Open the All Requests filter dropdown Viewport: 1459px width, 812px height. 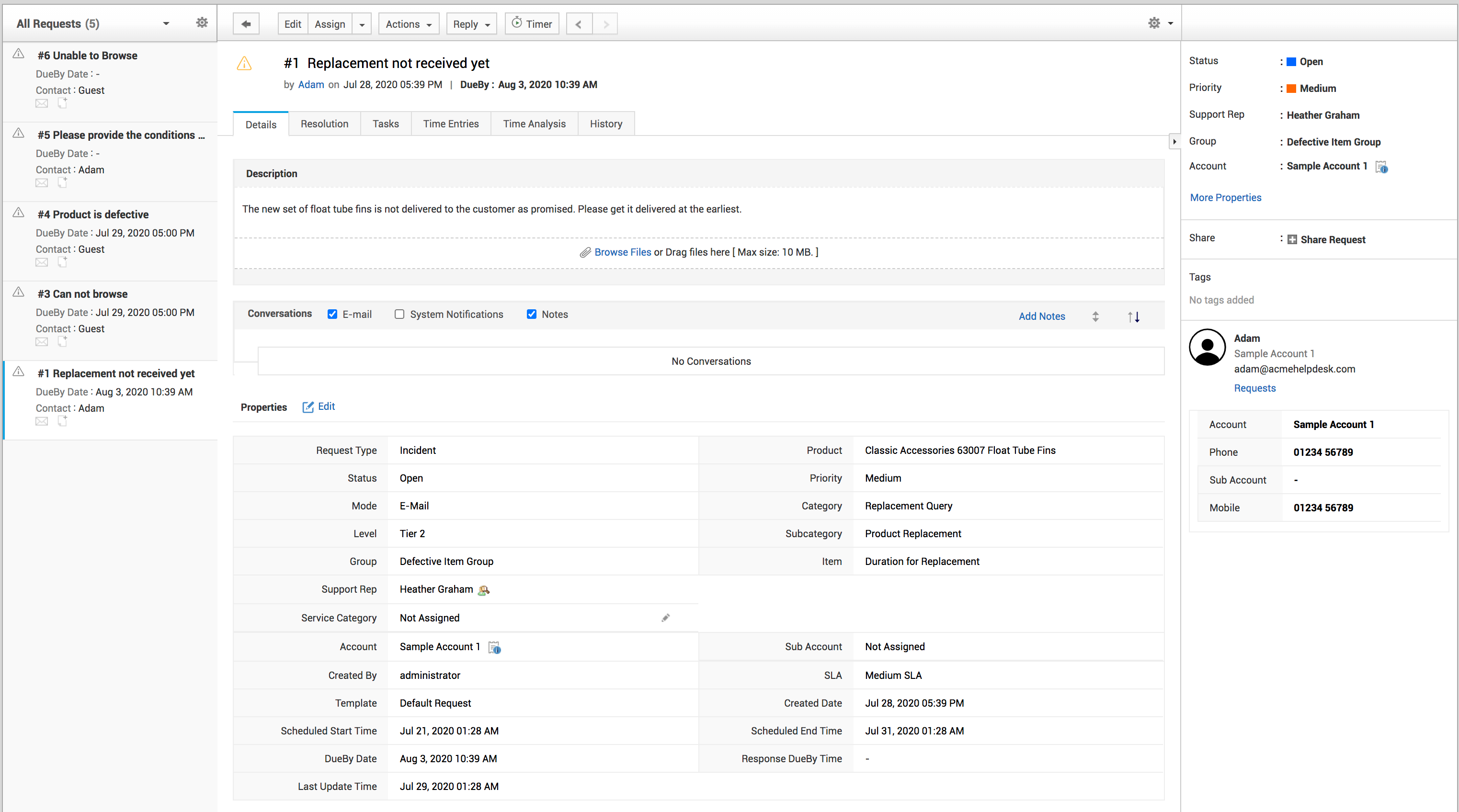[166, 23]
